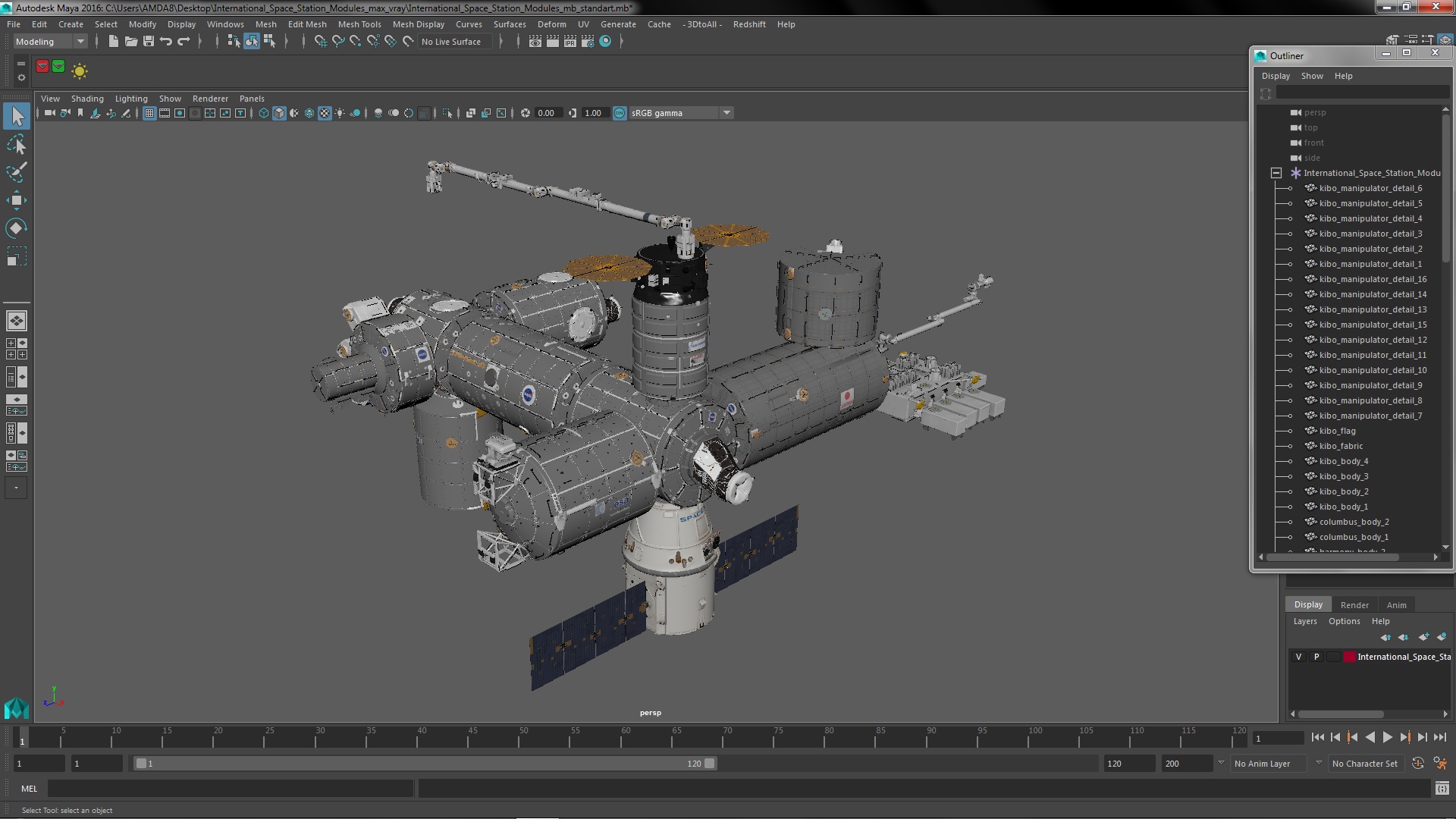Viewport: 1456px width, 819px height.
Task: Select the Rotate tool icon
Action: pyautogui.click(x=15, y=228)
